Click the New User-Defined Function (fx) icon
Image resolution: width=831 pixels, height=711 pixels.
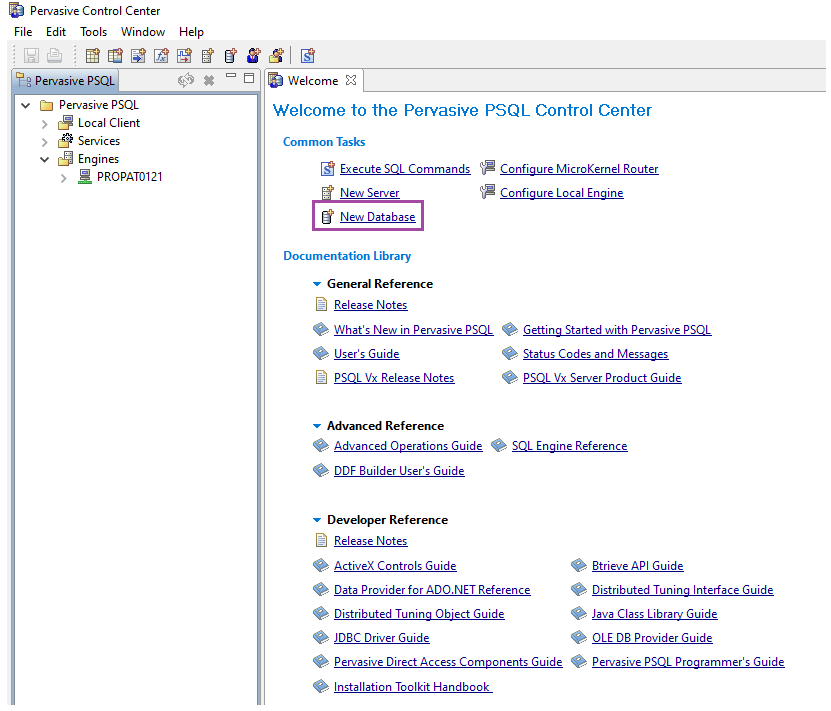tap(162, 56)
